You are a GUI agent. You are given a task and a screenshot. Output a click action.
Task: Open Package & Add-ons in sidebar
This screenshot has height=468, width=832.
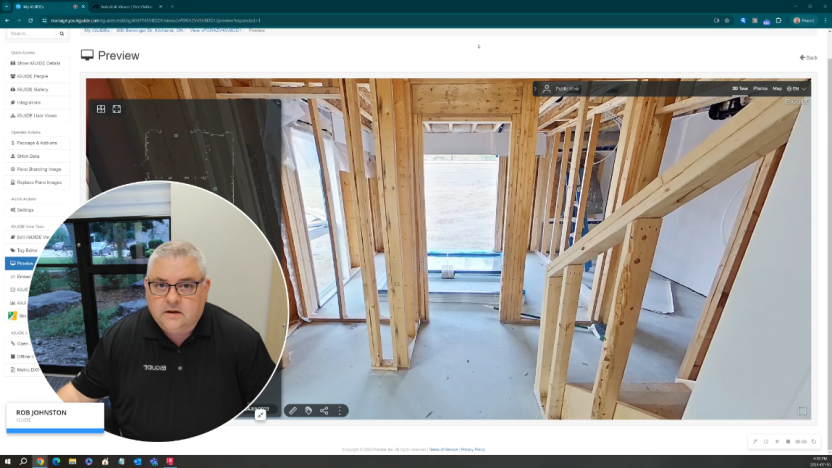coord(36,143)
